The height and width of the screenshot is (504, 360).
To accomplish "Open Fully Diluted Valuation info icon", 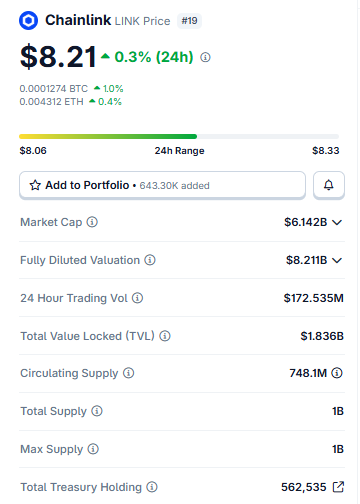I will 150,260.
